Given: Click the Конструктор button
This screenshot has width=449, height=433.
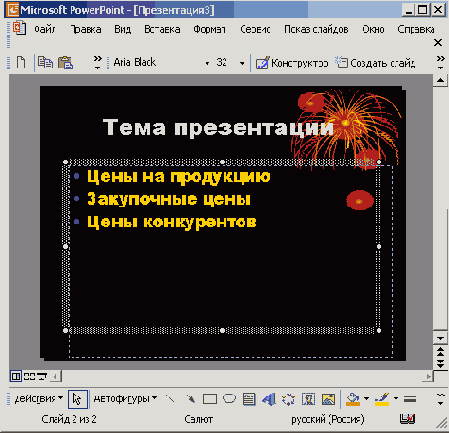Looking at the screenshot, I should pyautogui.click(x=292, y=63).
